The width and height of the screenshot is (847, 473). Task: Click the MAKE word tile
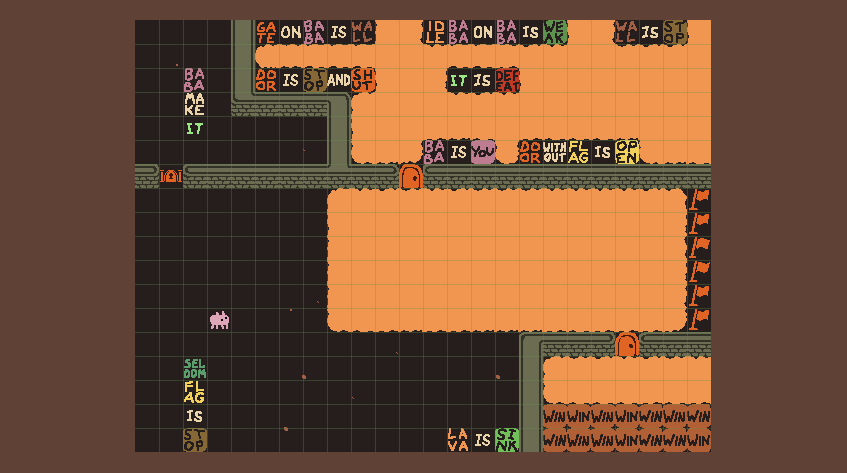pyautogui.click(x=194, y=104)
